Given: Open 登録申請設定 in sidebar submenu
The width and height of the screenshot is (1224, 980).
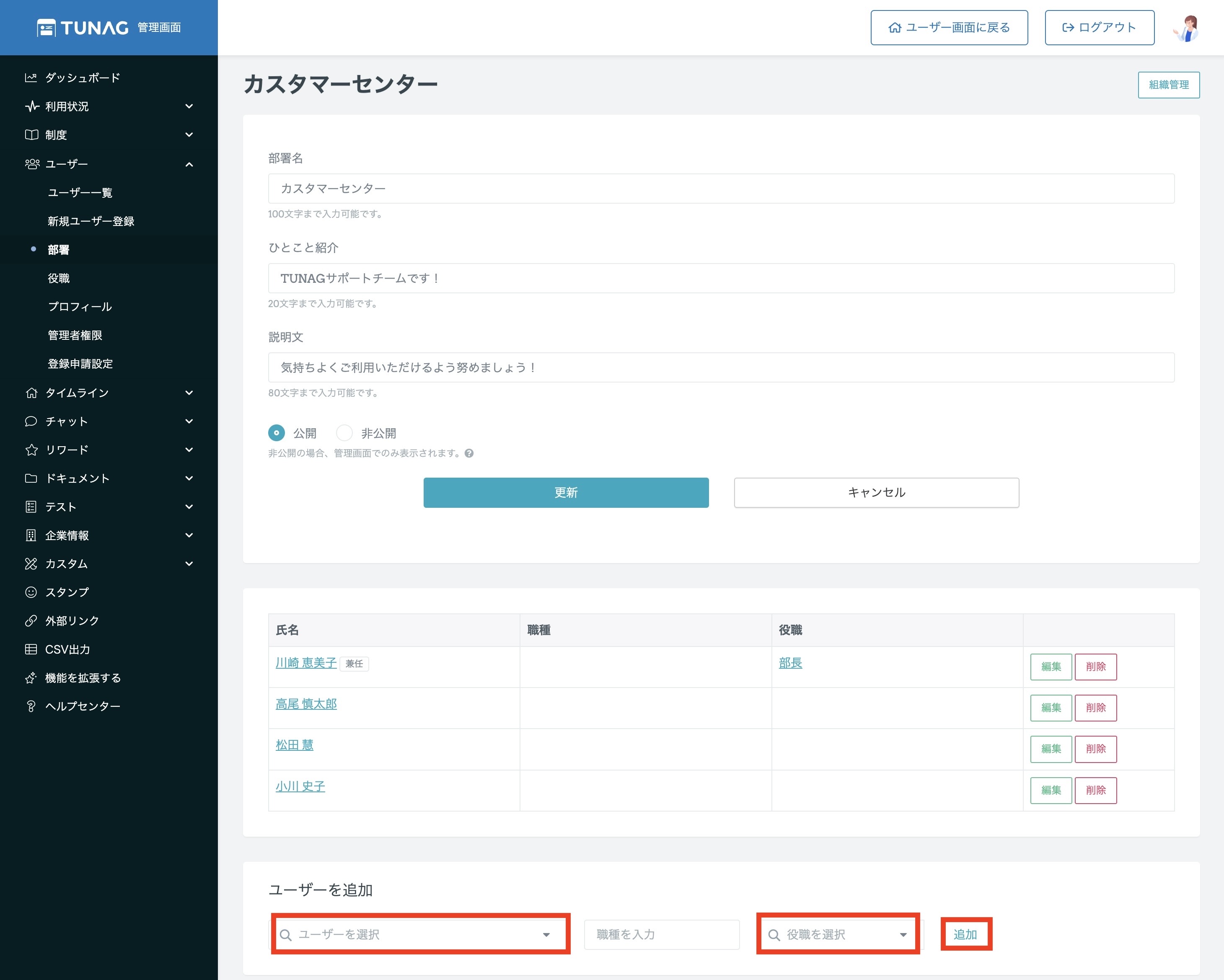Looking at the screenshot, I should pyautogui.click(x=80, y=363).
